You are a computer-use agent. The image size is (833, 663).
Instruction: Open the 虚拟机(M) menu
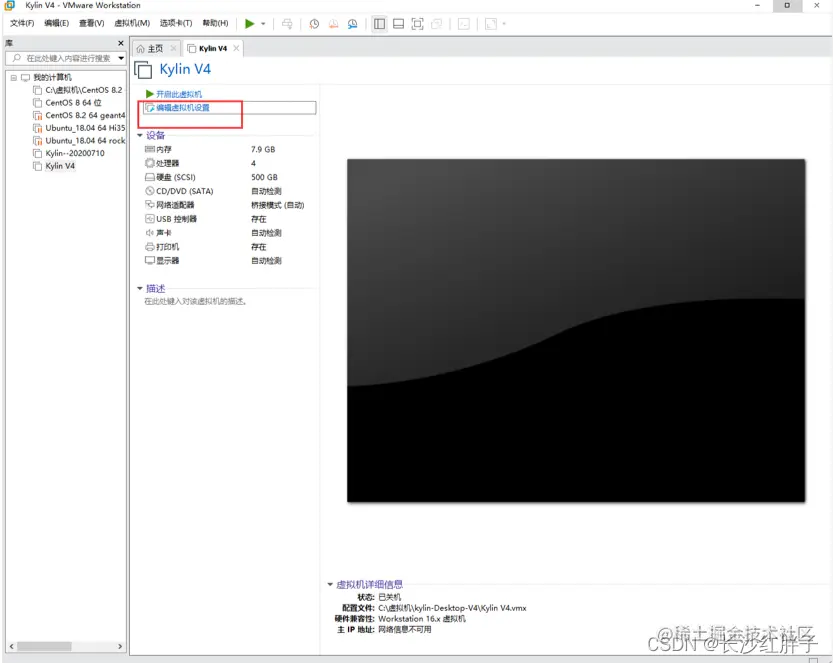click(132, 23)
